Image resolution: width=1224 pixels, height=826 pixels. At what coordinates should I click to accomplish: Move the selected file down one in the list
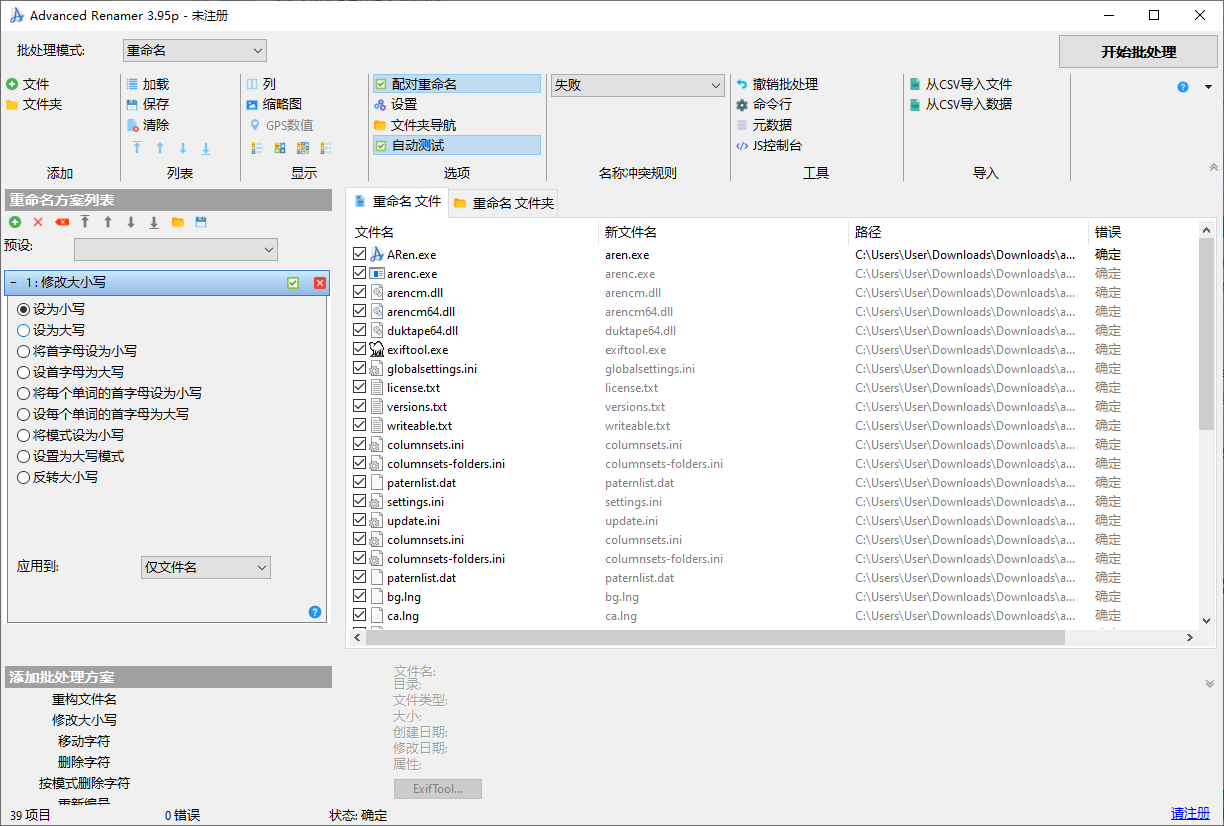[x=183, y=148]
